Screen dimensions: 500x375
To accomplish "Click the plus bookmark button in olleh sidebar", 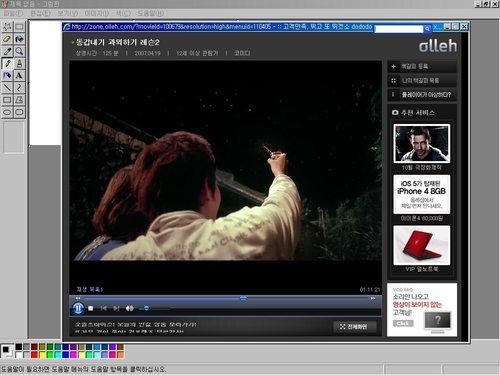I will 422,66.
